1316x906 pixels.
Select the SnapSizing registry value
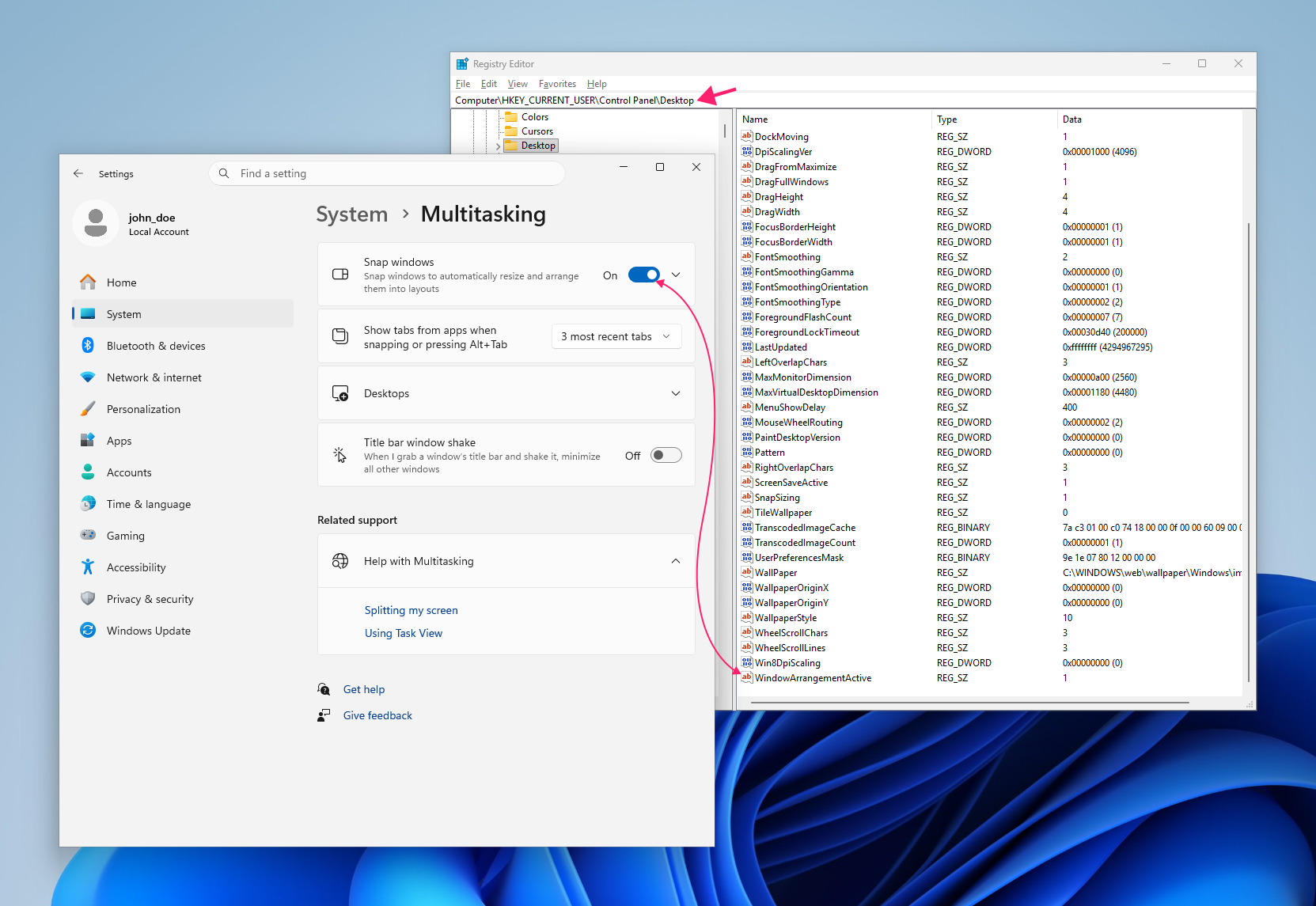[x=777, y=498]
